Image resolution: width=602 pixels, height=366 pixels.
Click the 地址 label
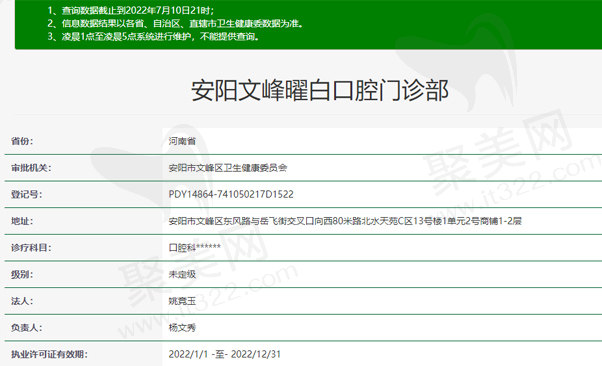(22, 221)
